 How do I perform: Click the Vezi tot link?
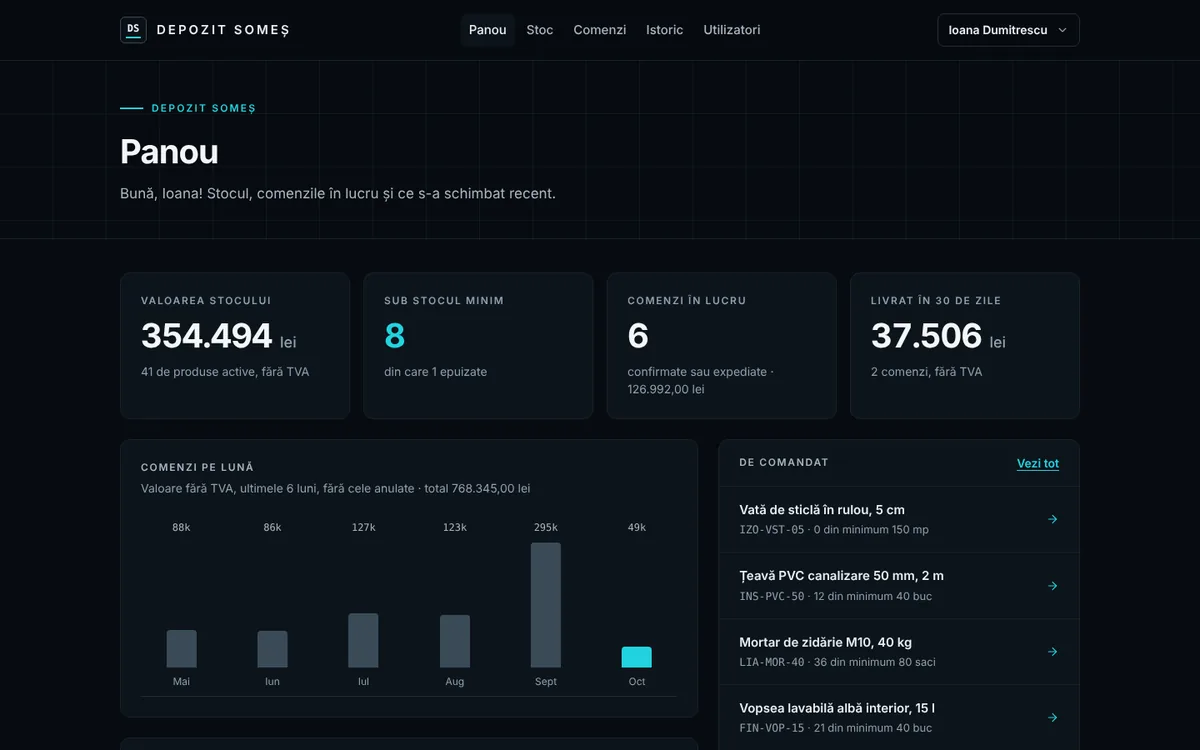[x=1038, y=463]
